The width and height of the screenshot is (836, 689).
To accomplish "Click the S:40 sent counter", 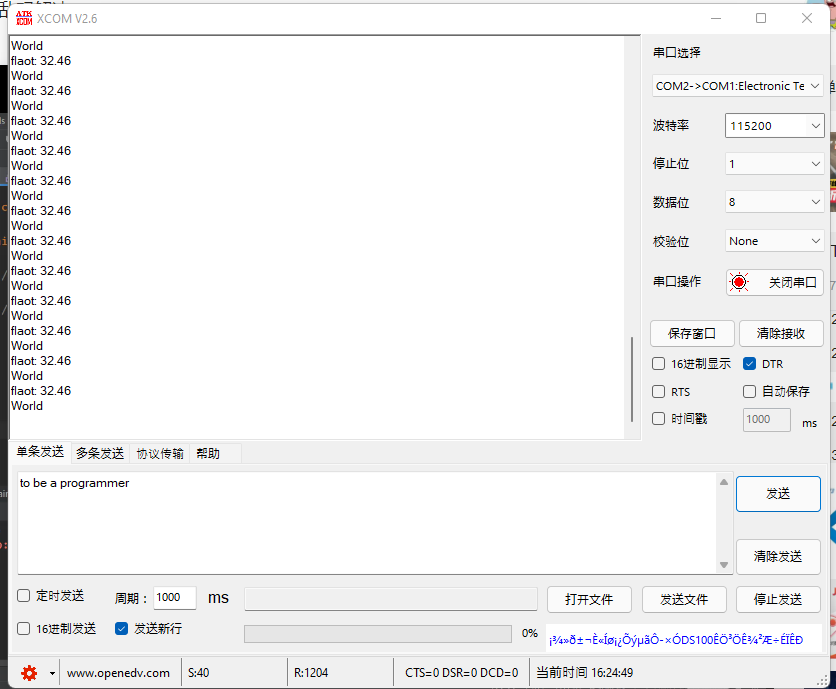I will 198,673.
